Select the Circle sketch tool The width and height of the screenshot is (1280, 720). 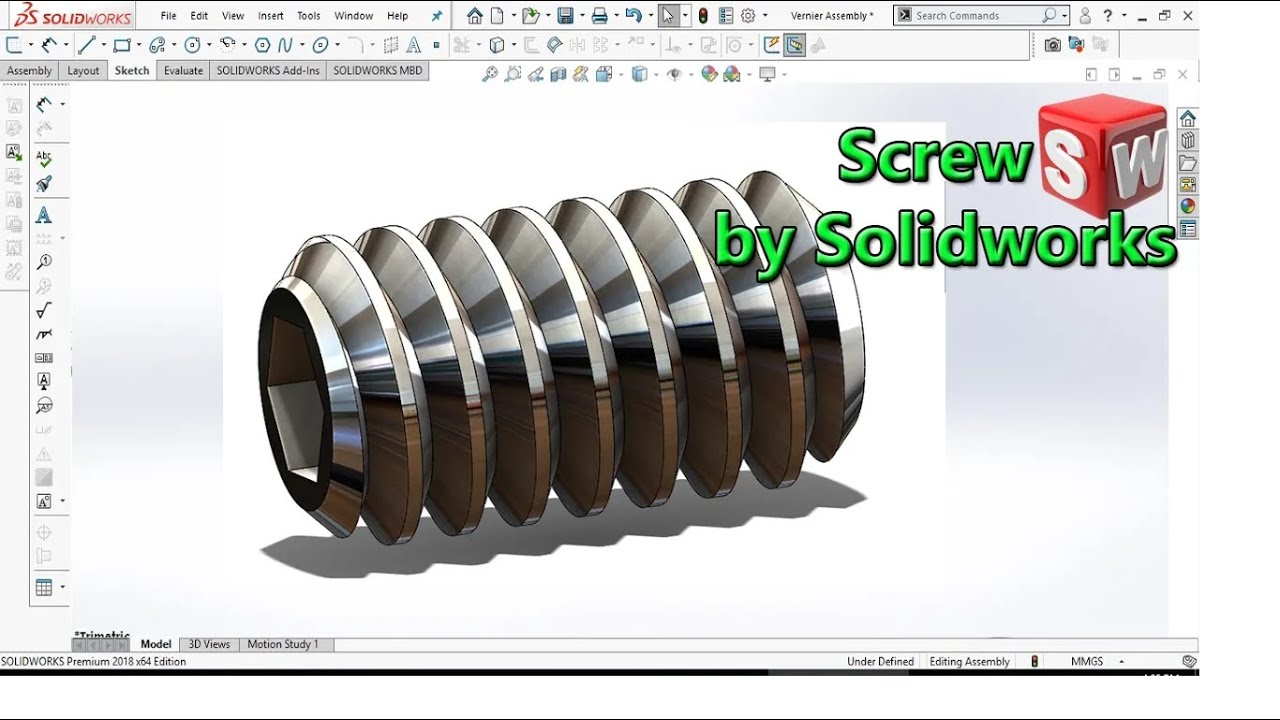(191, 45)
